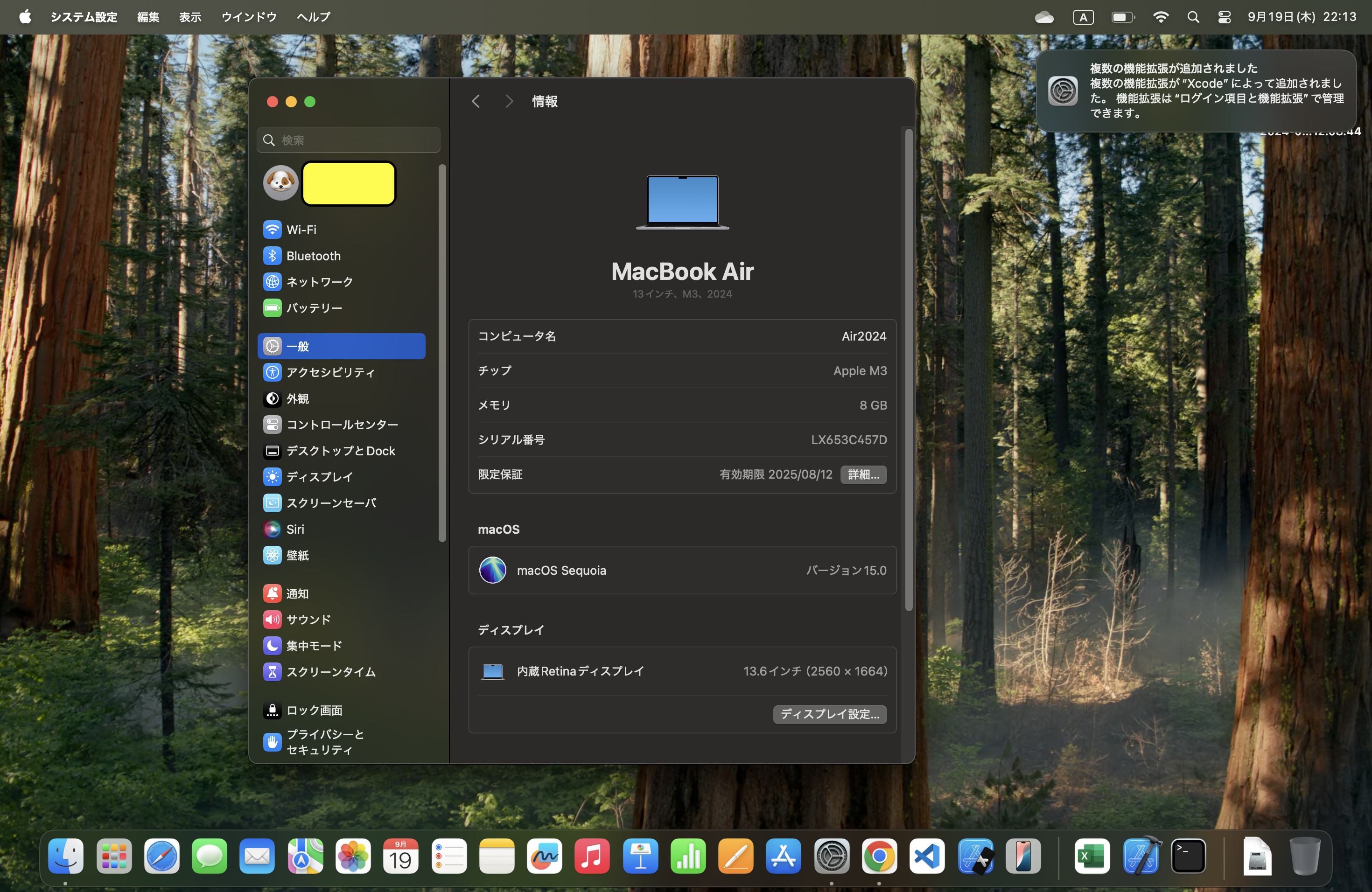Open Visual Studio Code from the Dock
This screenshot has width=1372, height=892.
point(927,856)
